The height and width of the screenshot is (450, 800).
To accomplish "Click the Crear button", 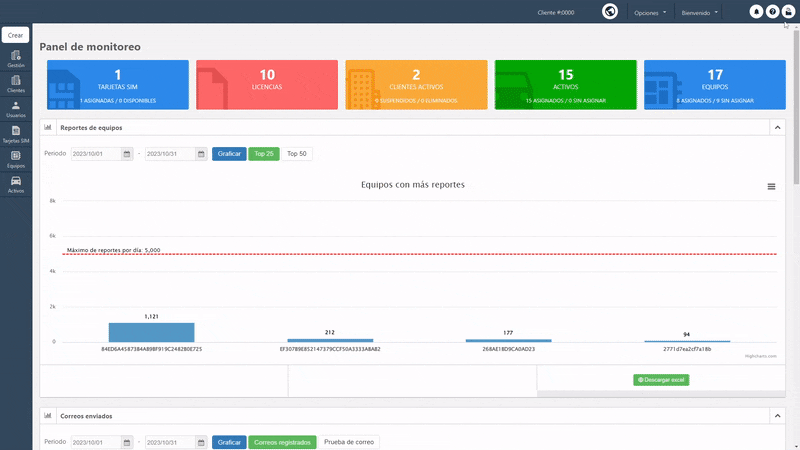I will pos(15,35).
